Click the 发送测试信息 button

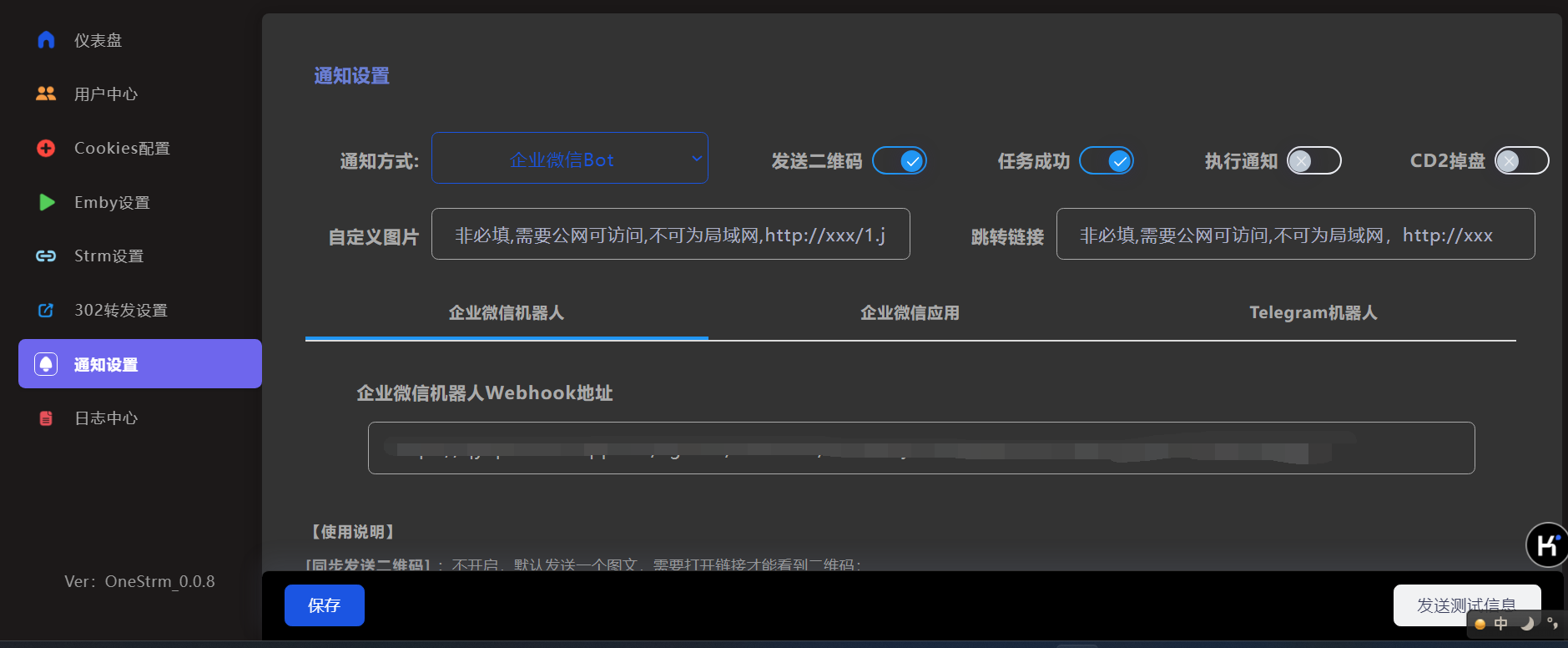(1466, 605)
